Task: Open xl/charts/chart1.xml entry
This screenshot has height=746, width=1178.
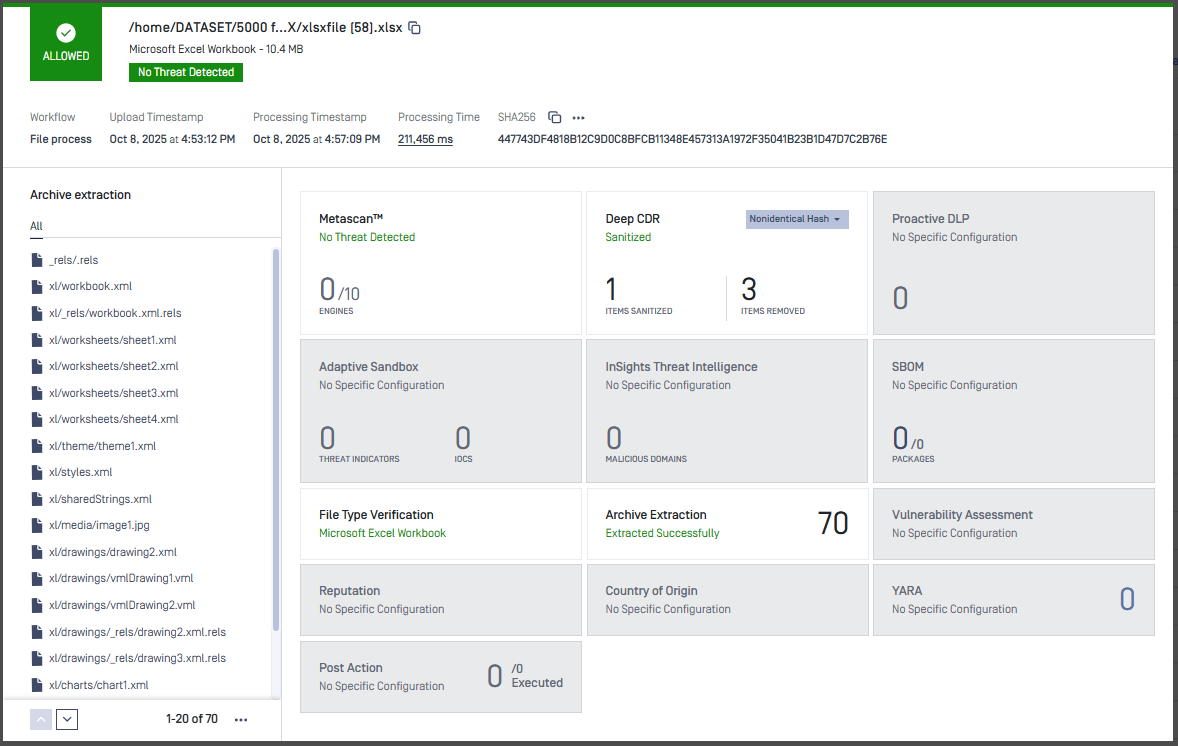Action: [98, 685]
